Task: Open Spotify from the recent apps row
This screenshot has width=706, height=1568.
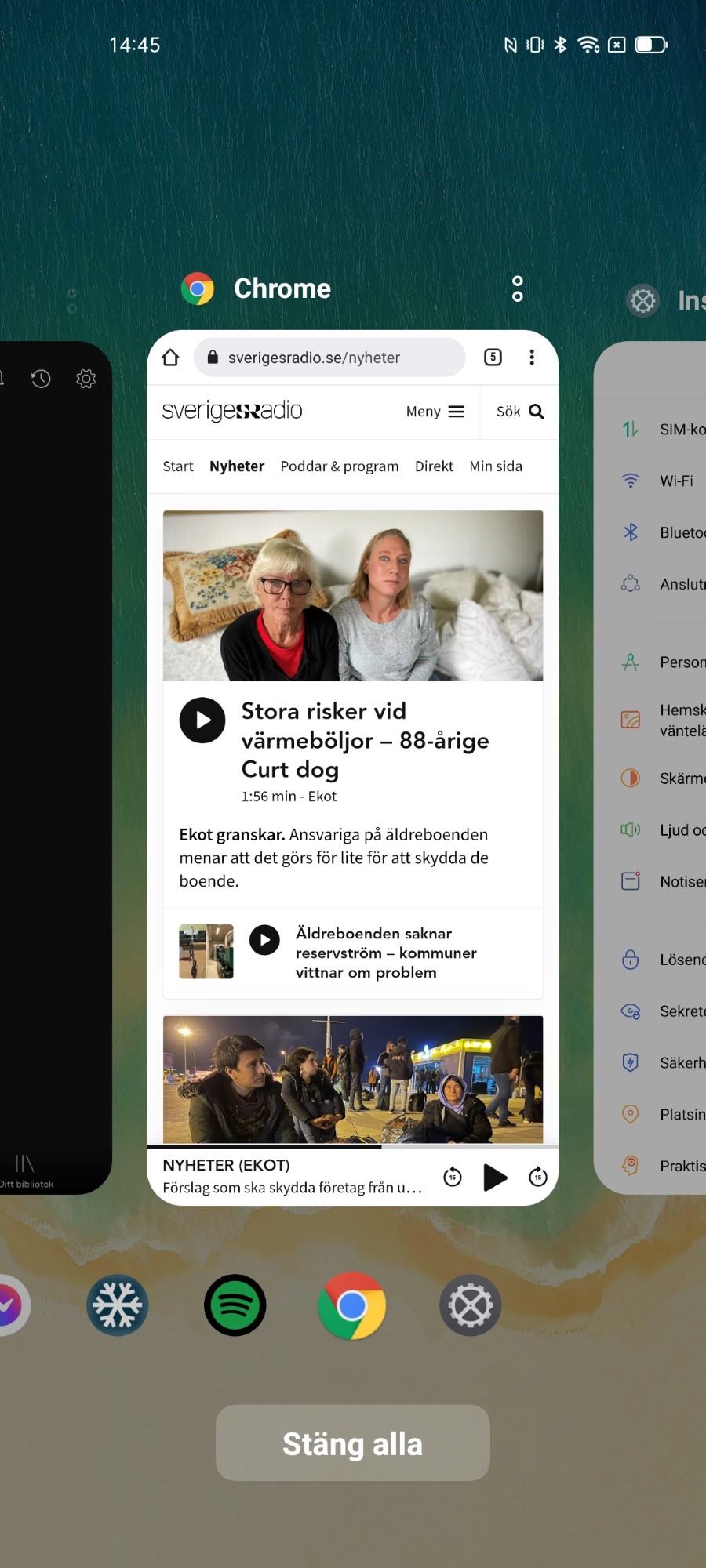Action: (235, 1305)
